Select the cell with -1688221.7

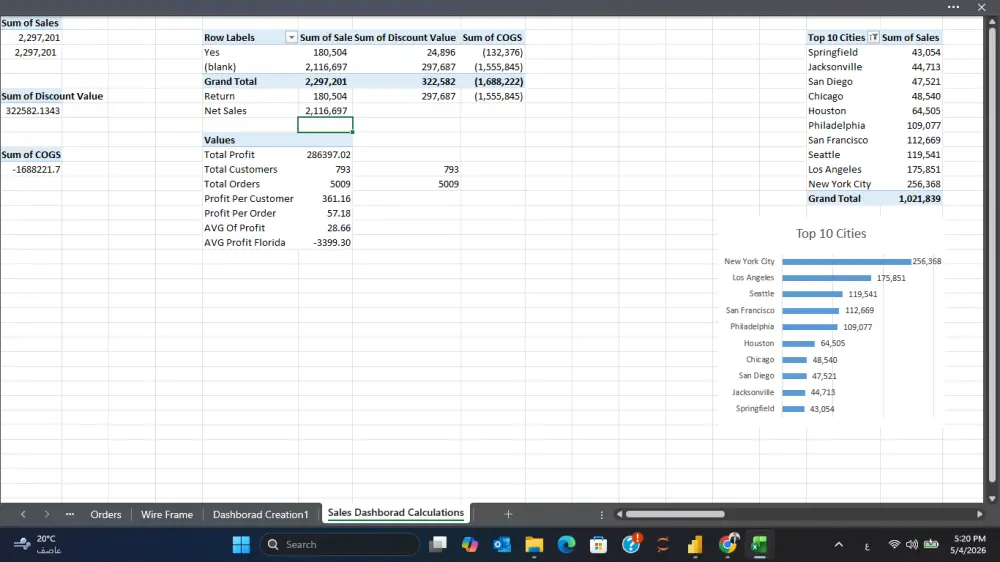[31, 170]
